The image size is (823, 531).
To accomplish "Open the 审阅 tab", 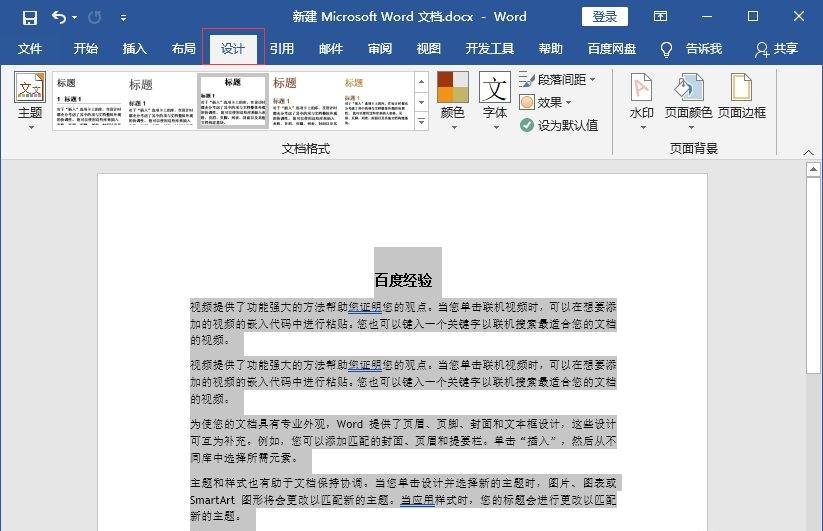I will click(x=380, y=49).
